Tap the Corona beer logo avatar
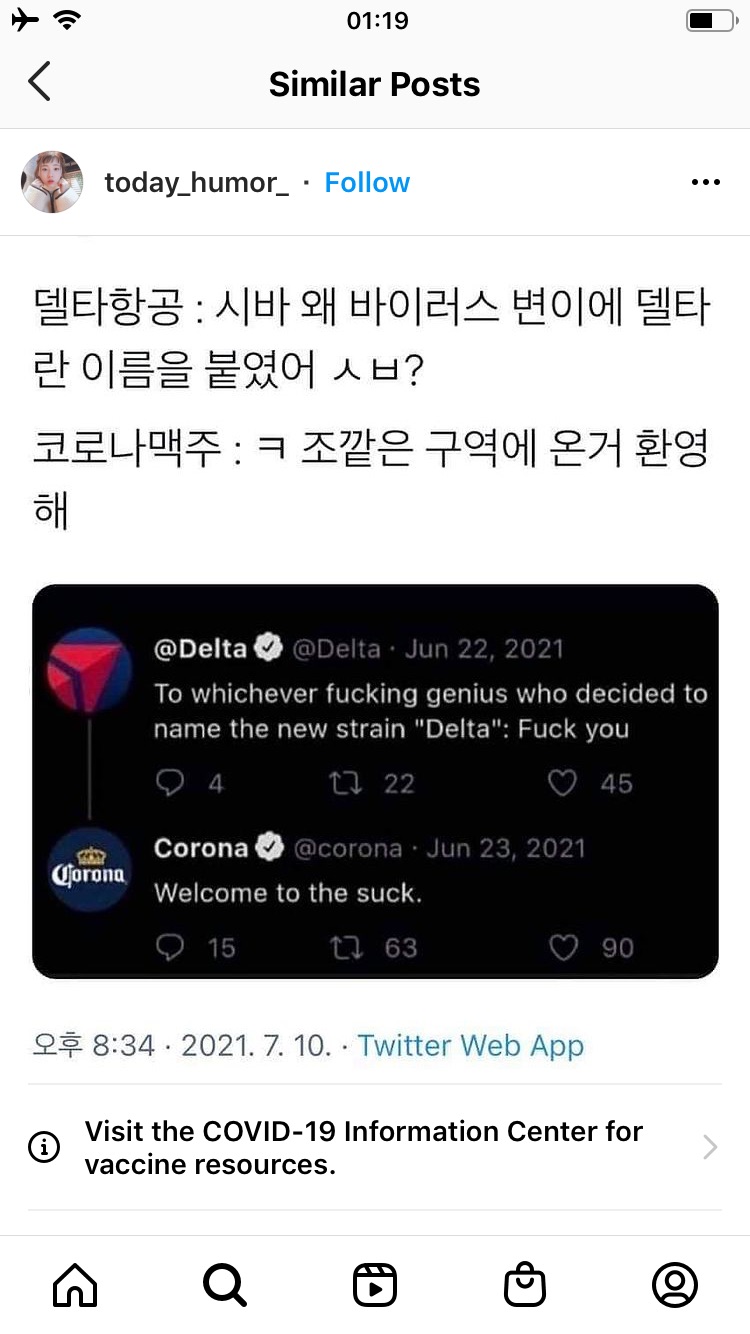 point(90,867)
